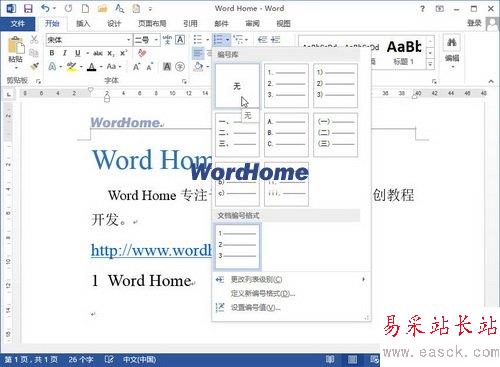The height and width of the screenshot is (367, 500).
Task: Grow font size with larger A
Action: pos(136,67)
